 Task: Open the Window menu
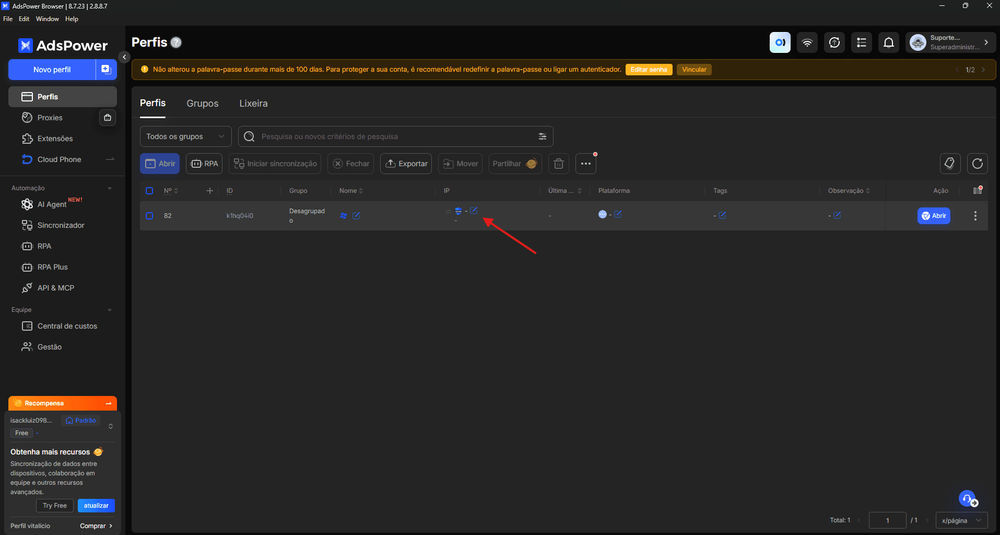pyautogui.click(x=47, y=19)
